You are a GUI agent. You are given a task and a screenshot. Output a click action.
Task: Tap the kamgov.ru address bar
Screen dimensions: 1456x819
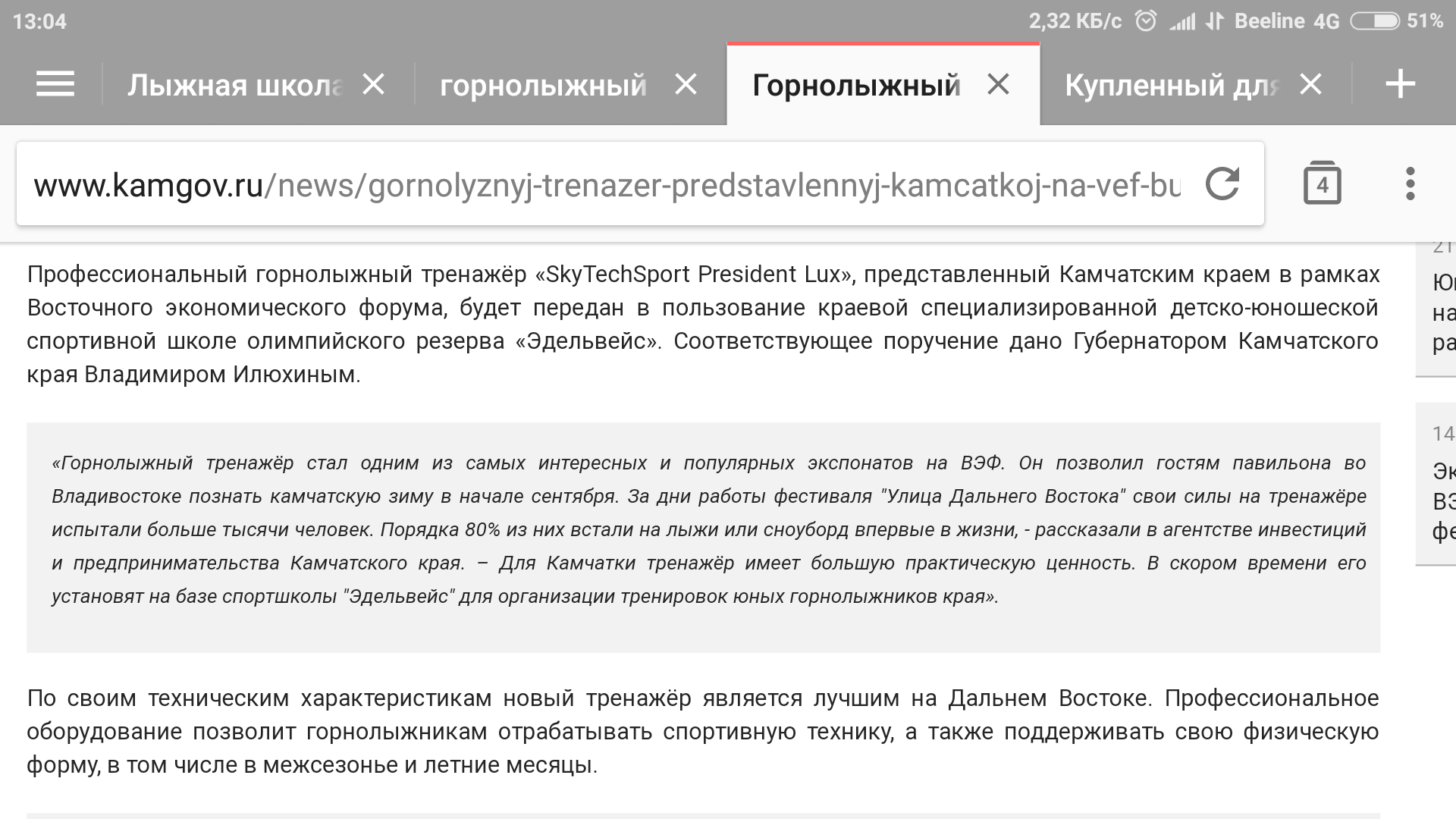(607, 185)
